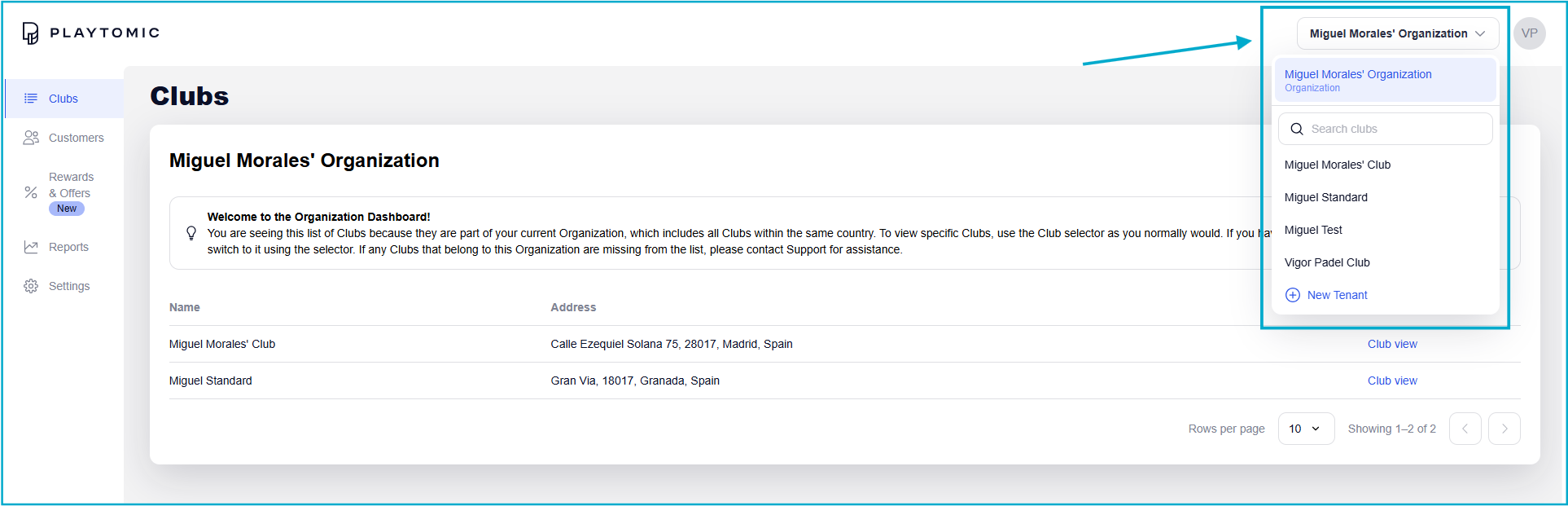Click the Showing 1–2 of 2 text

click(x=1392, y=429)
